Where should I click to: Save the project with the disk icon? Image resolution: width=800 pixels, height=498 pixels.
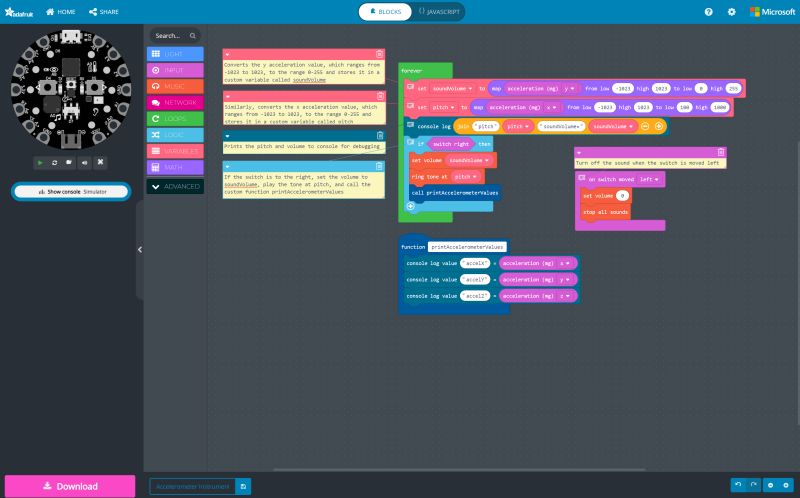point(243,486)
